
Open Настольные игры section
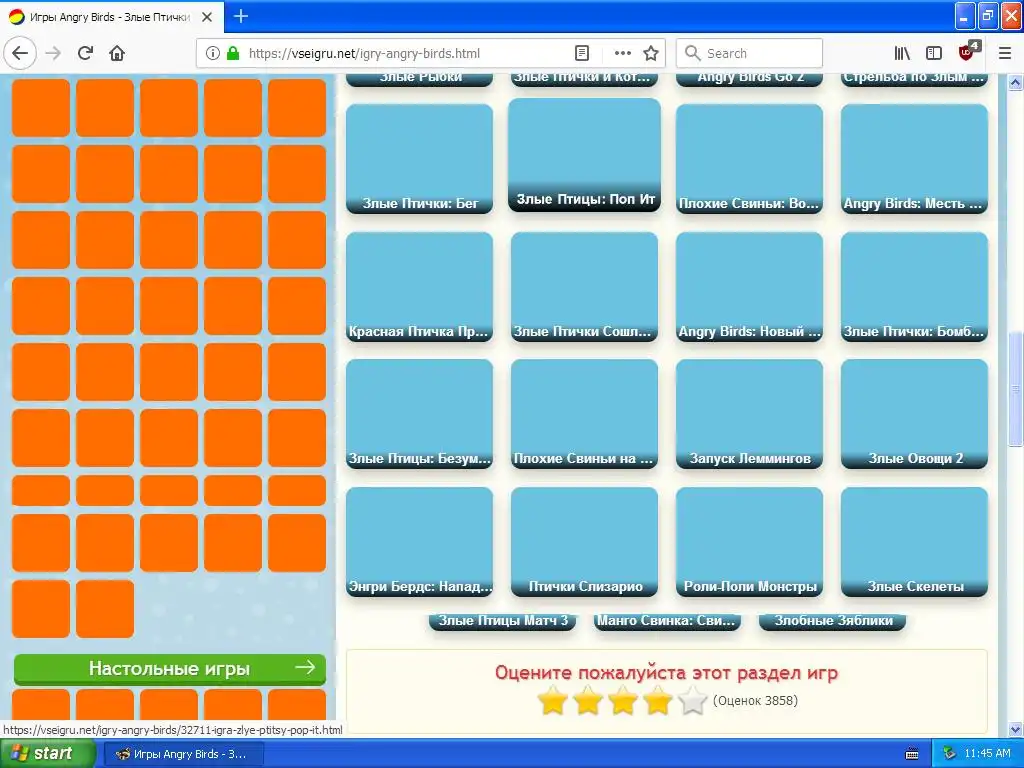(170, 669)
